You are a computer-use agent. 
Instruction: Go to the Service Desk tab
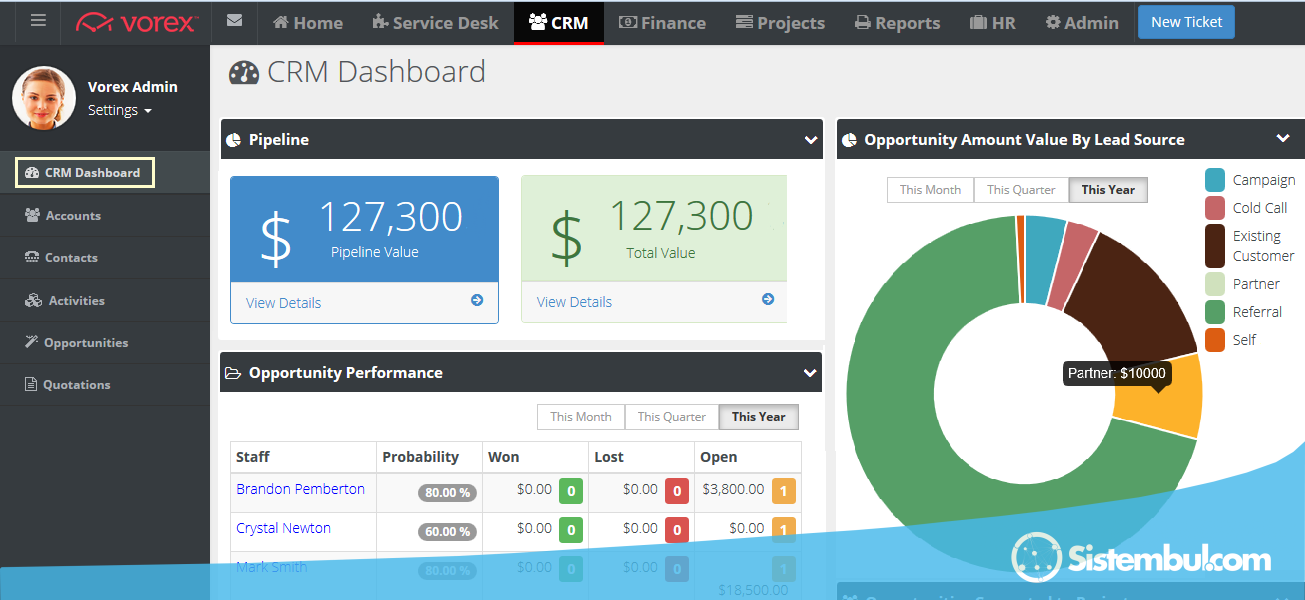click(x=435, y=22)
